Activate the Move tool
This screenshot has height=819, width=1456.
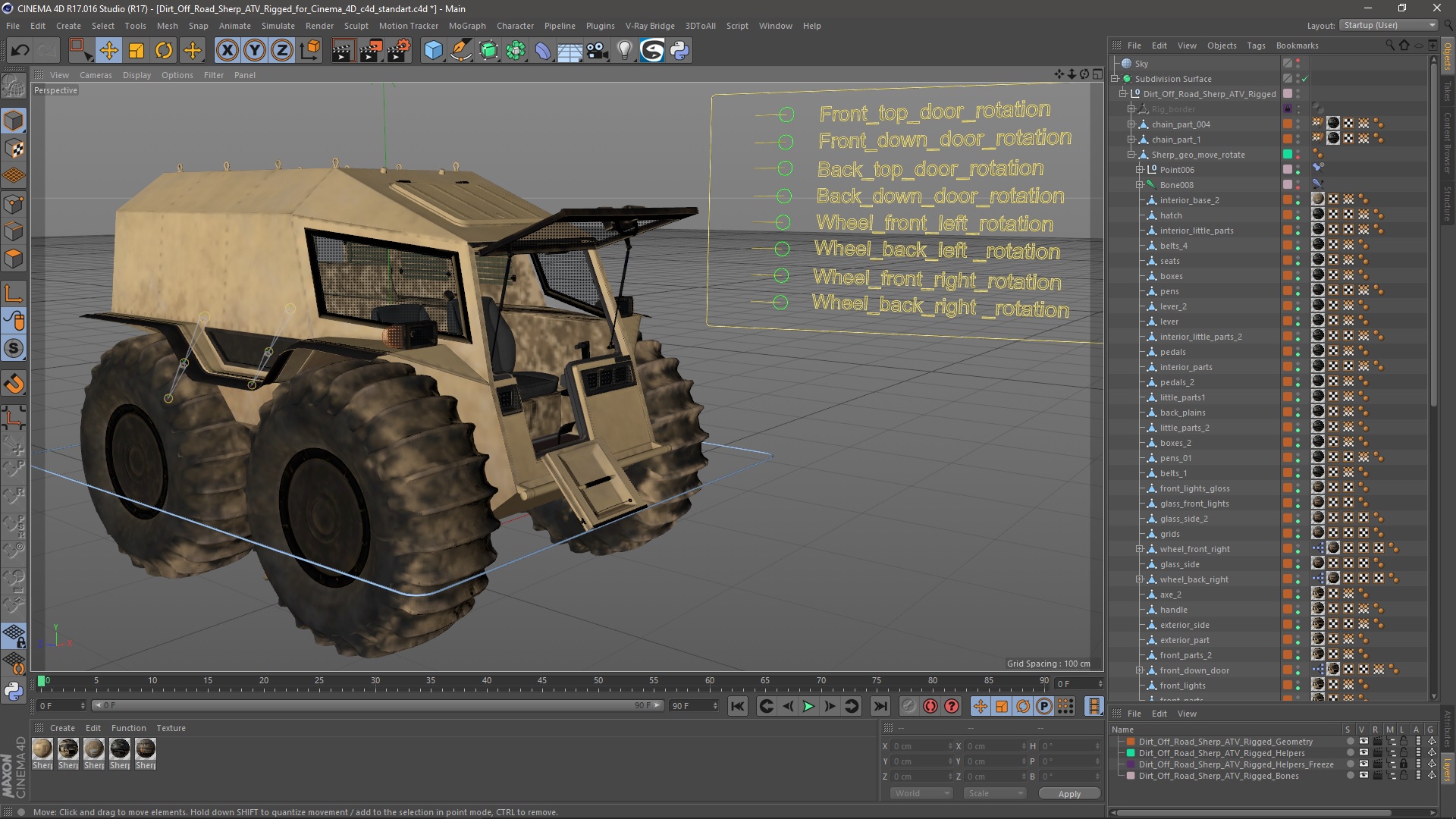[x=108, y=51]
